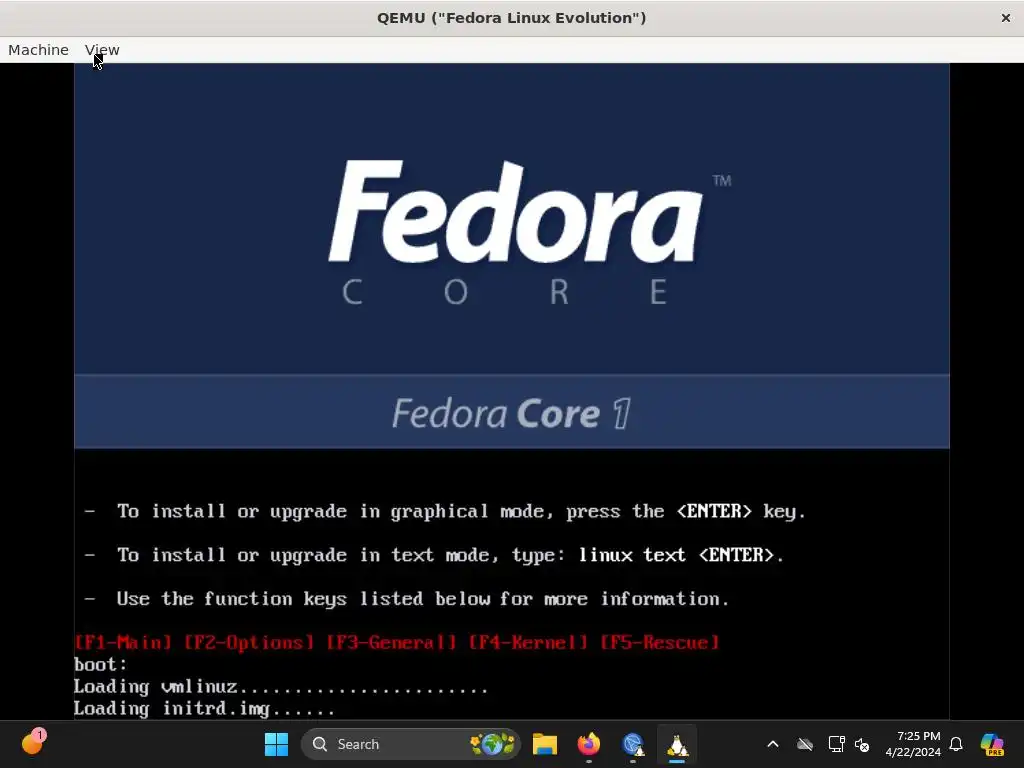Close the QEMU window
The image size is (1024, 768).
[1006, 18]
